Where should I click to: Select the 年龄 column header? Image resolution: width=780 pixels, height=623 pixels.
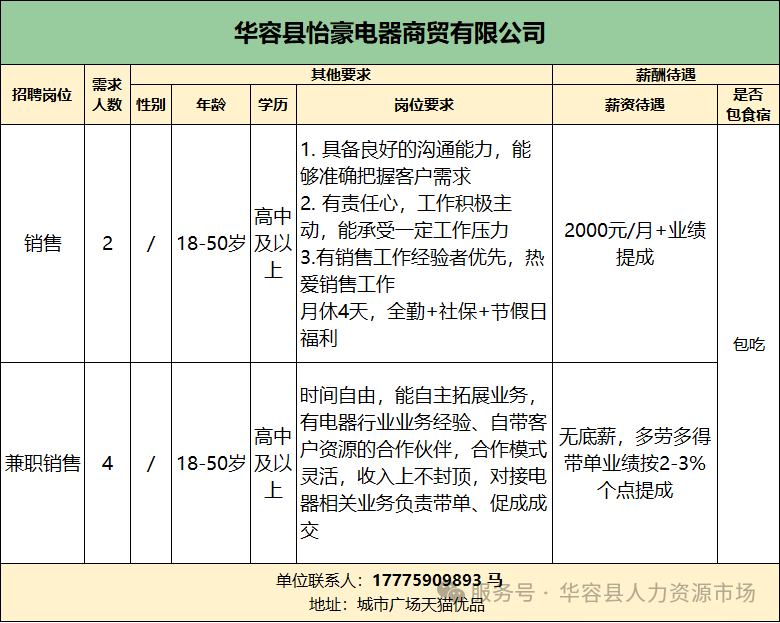211,104
